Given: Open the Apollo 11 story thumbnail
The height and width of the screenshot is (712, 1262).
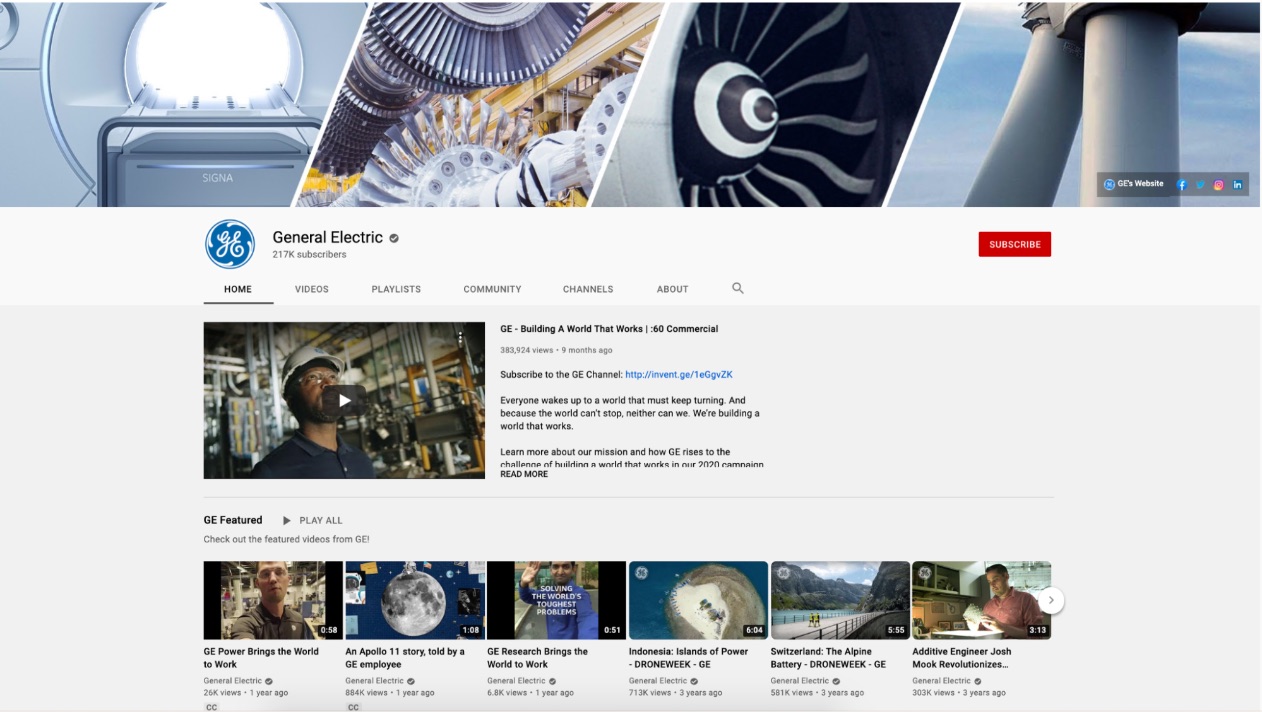Looking at the screenshot, I should pyautogui.click(x=415, y=600).
